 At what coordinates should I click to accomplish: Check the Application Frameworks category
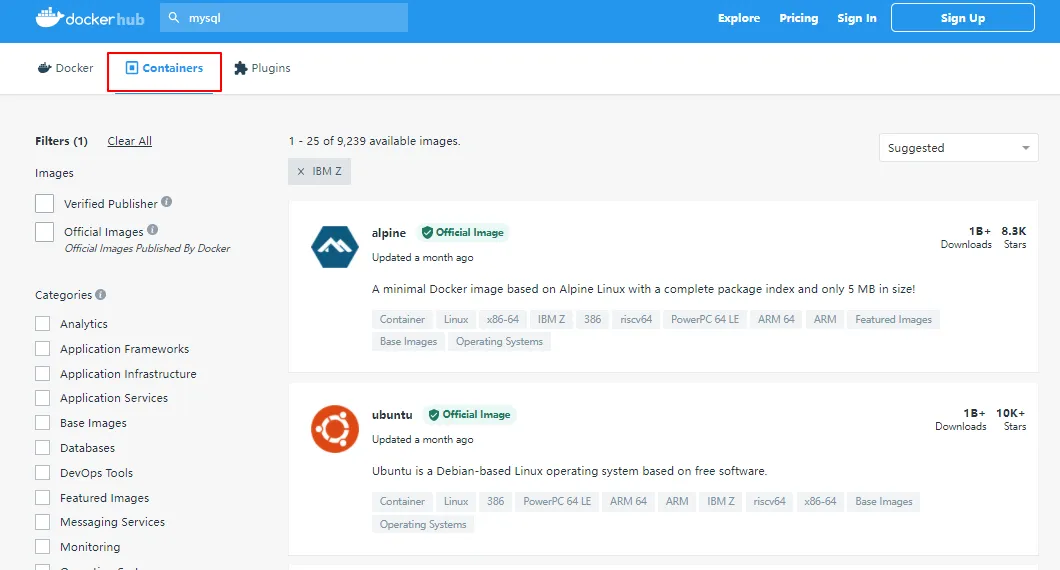pyautogui.click(x=43, y=348)
